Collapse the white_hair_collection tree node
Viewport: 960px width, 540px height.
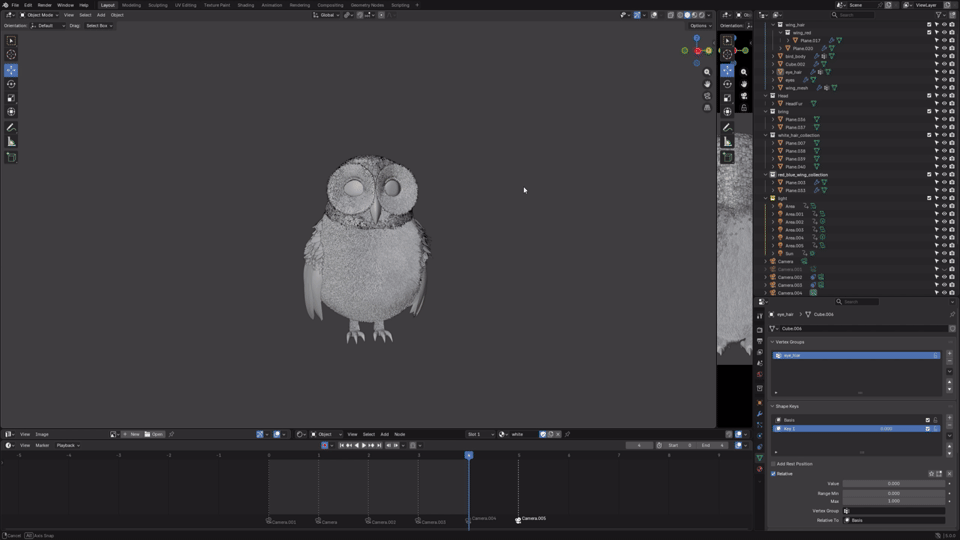click(x=766, y=135)
